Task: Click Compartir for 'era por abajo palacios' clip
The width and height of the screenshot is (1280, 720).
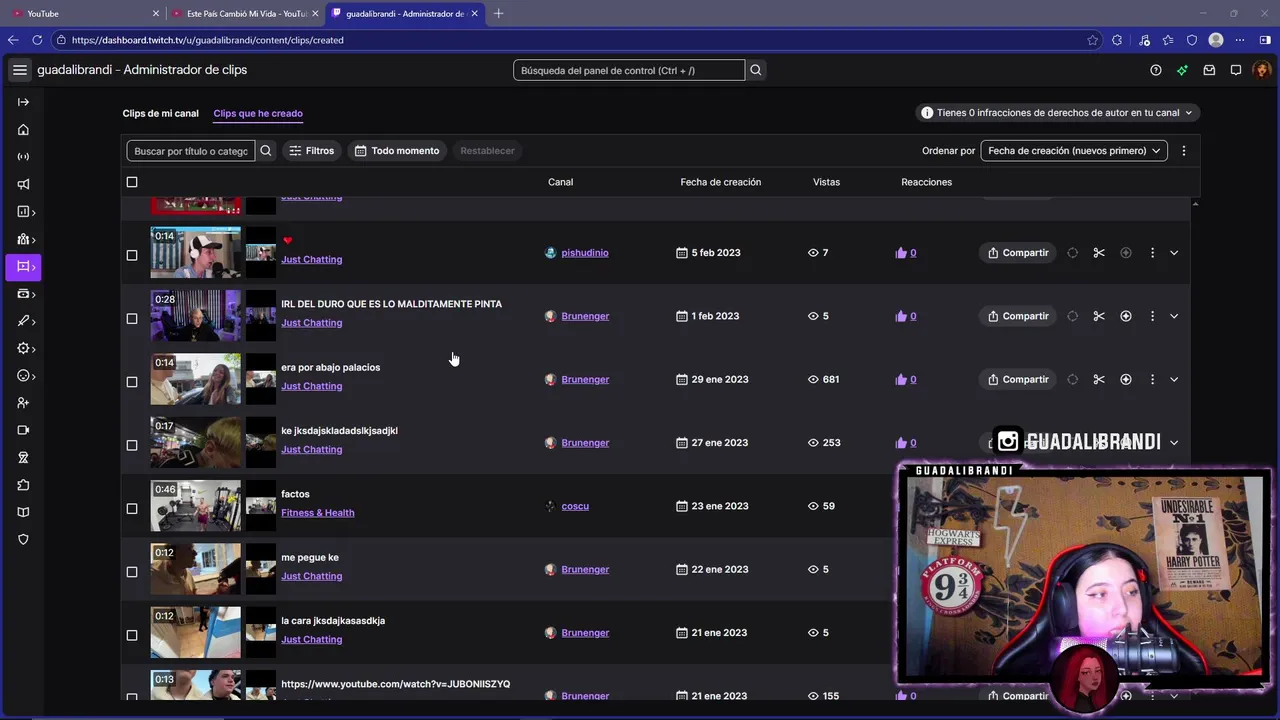Action: [1018, 380]
